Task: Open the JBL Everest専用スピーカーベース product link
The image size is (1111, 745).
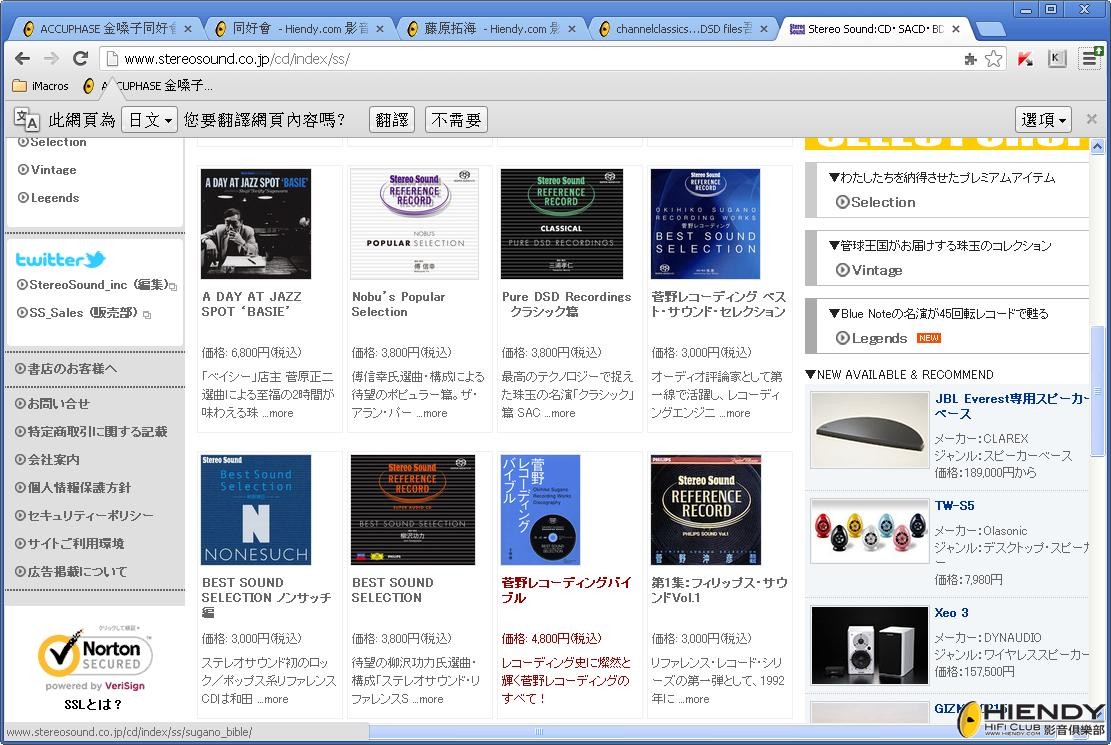Action: click(x=1012, y=406)
